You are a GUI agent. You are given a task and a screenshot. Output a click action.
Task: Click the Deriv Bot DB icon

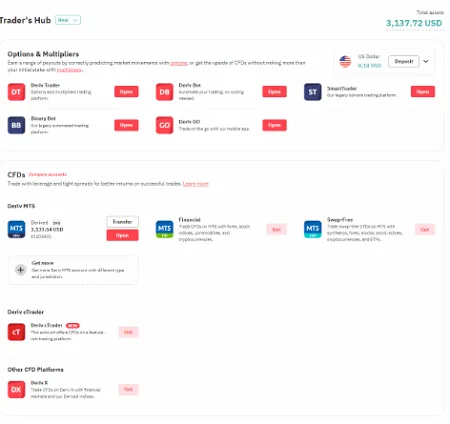[x=164, y=92]
